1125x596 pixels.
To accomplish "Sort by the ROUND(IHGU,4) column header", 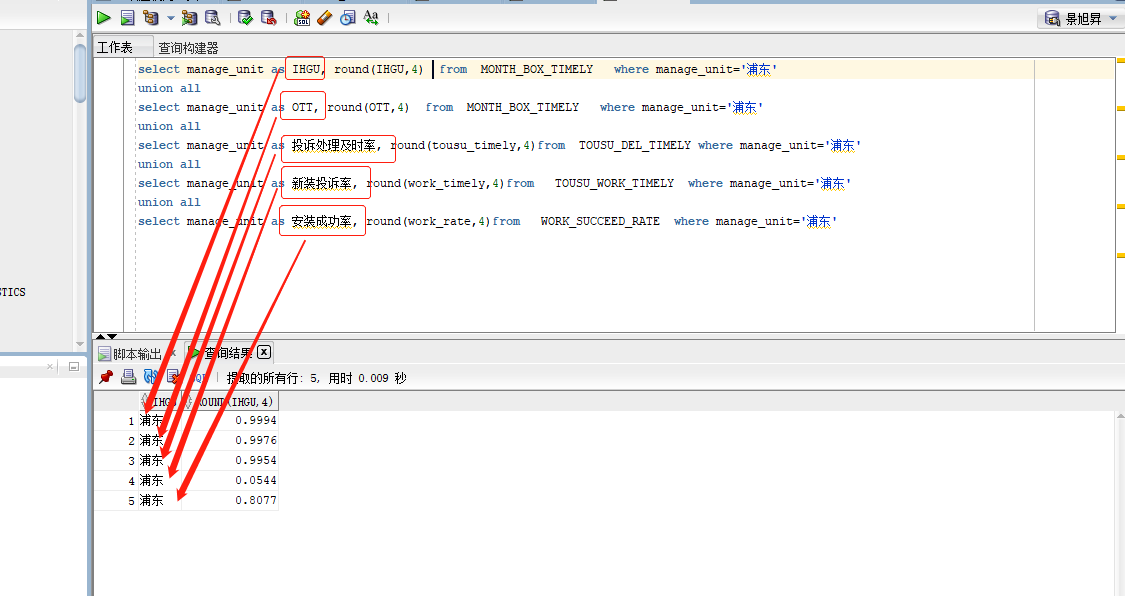I will pos(230,402).
